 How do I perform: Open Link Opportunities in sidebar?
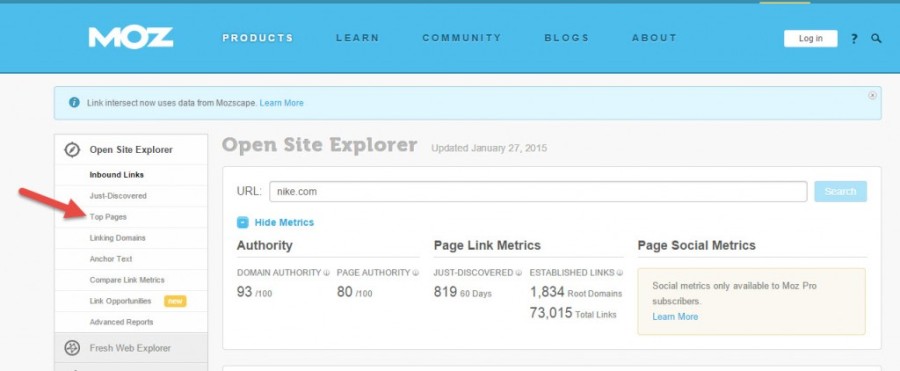coord(120,301)
